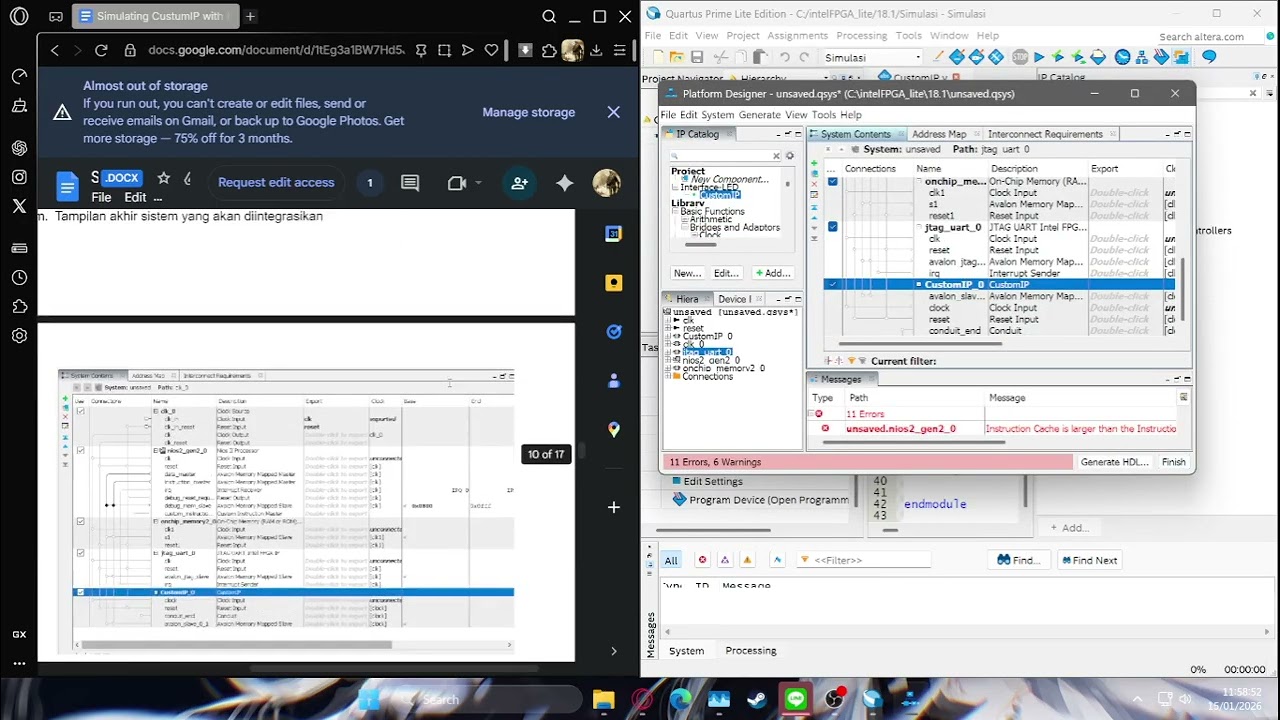Open the Generate menu in Platform Designer
Viewport: 1280px width, 720px height.
(x=759, y=115)
